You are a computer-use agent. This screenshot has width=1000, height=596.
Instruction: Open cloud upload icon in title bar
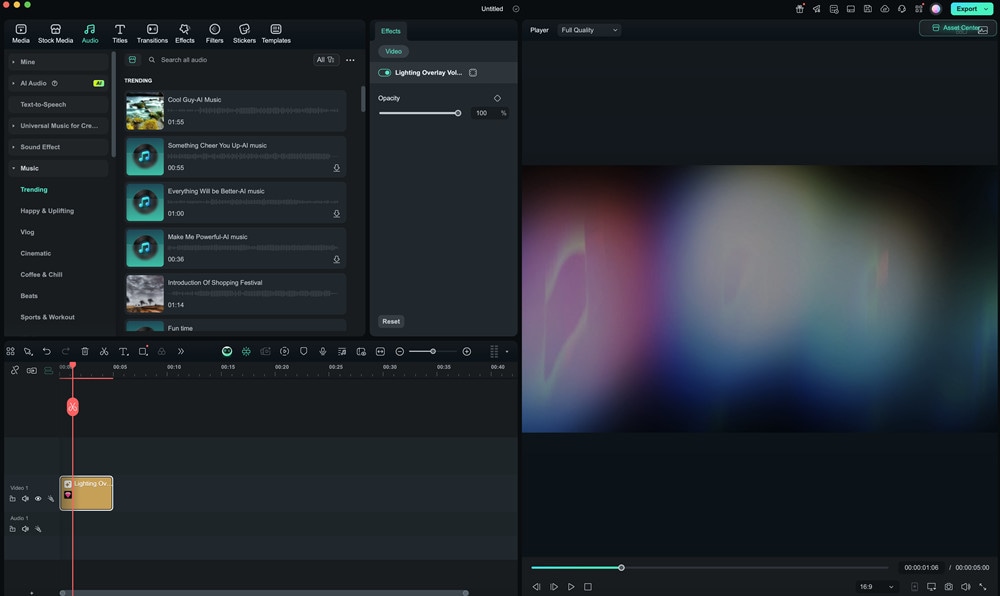885,9
